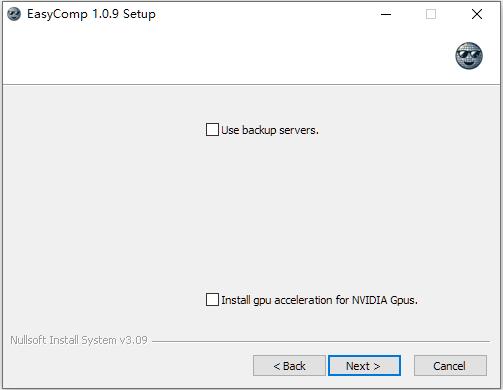Return to the previous page with Back
503x390 pixels.
tap(289, 366)
